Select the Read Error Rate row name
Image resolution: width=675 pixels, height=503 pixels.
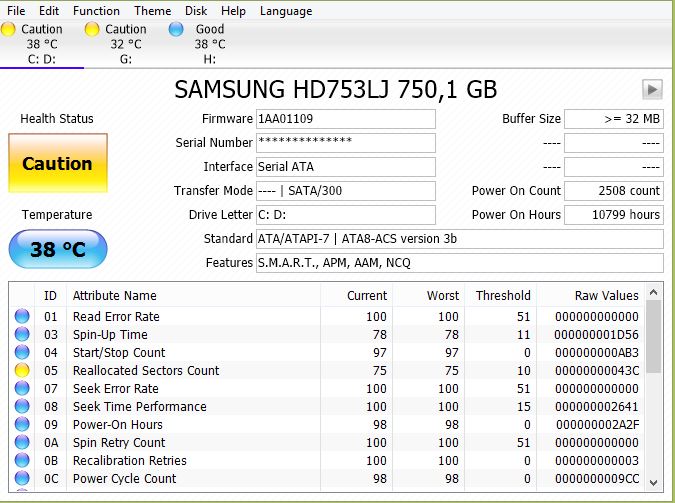click(x=116, y=317)
